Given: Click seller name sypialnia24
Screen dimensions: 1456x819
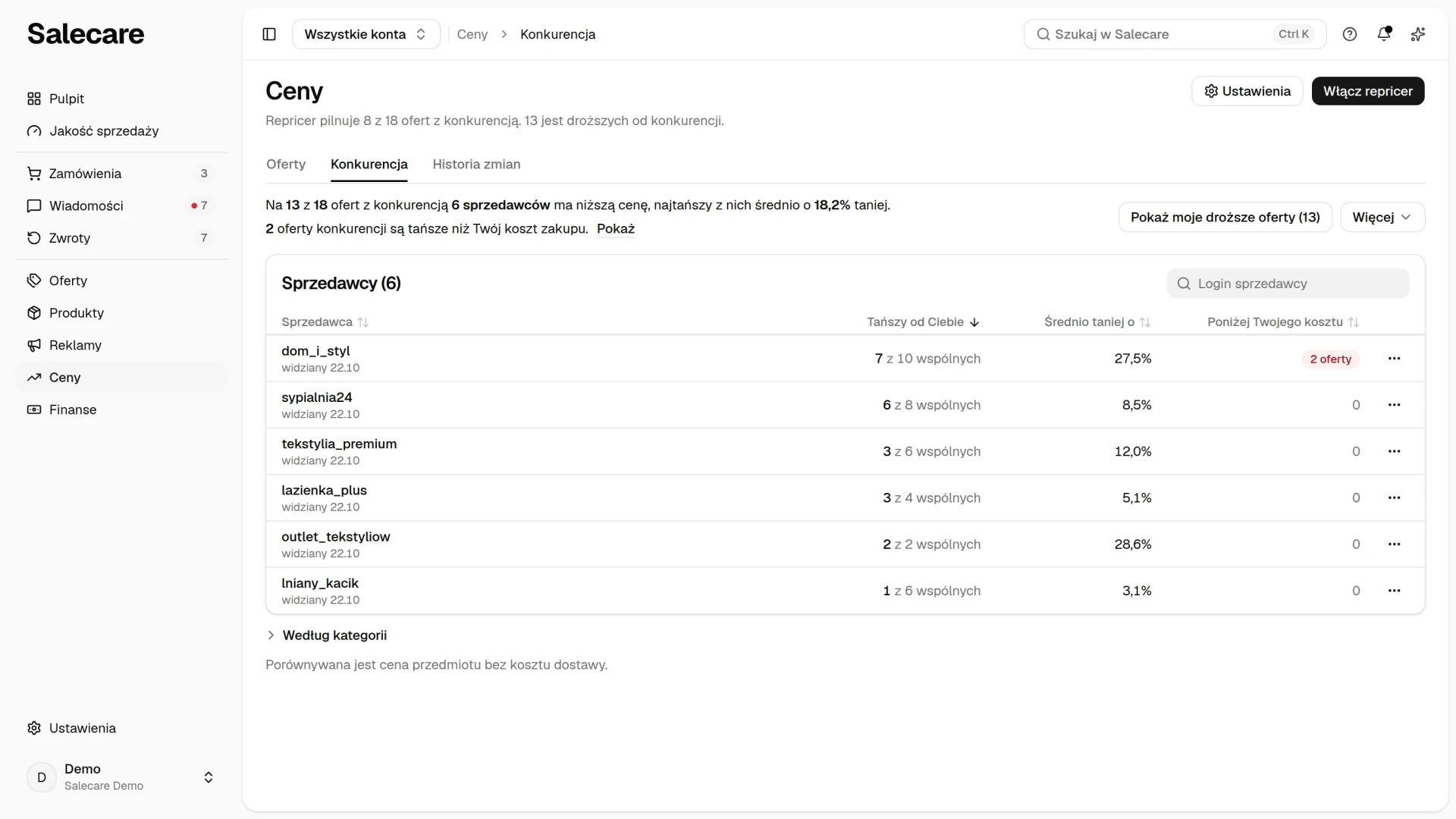Looking at the screenshot, I should click(x=317, y=397).
